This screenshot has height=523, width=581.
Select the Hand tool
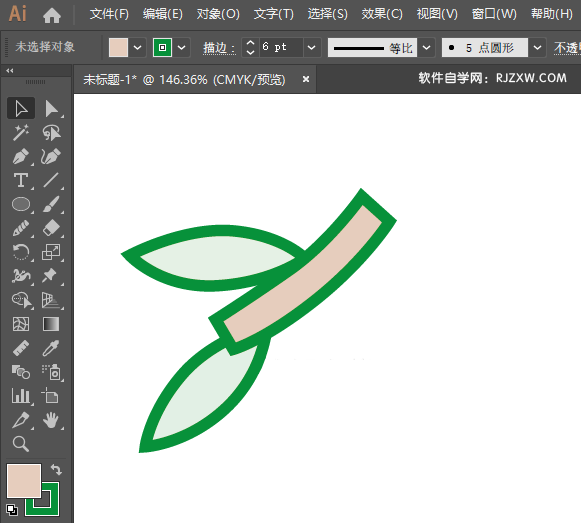click(51, 420)
